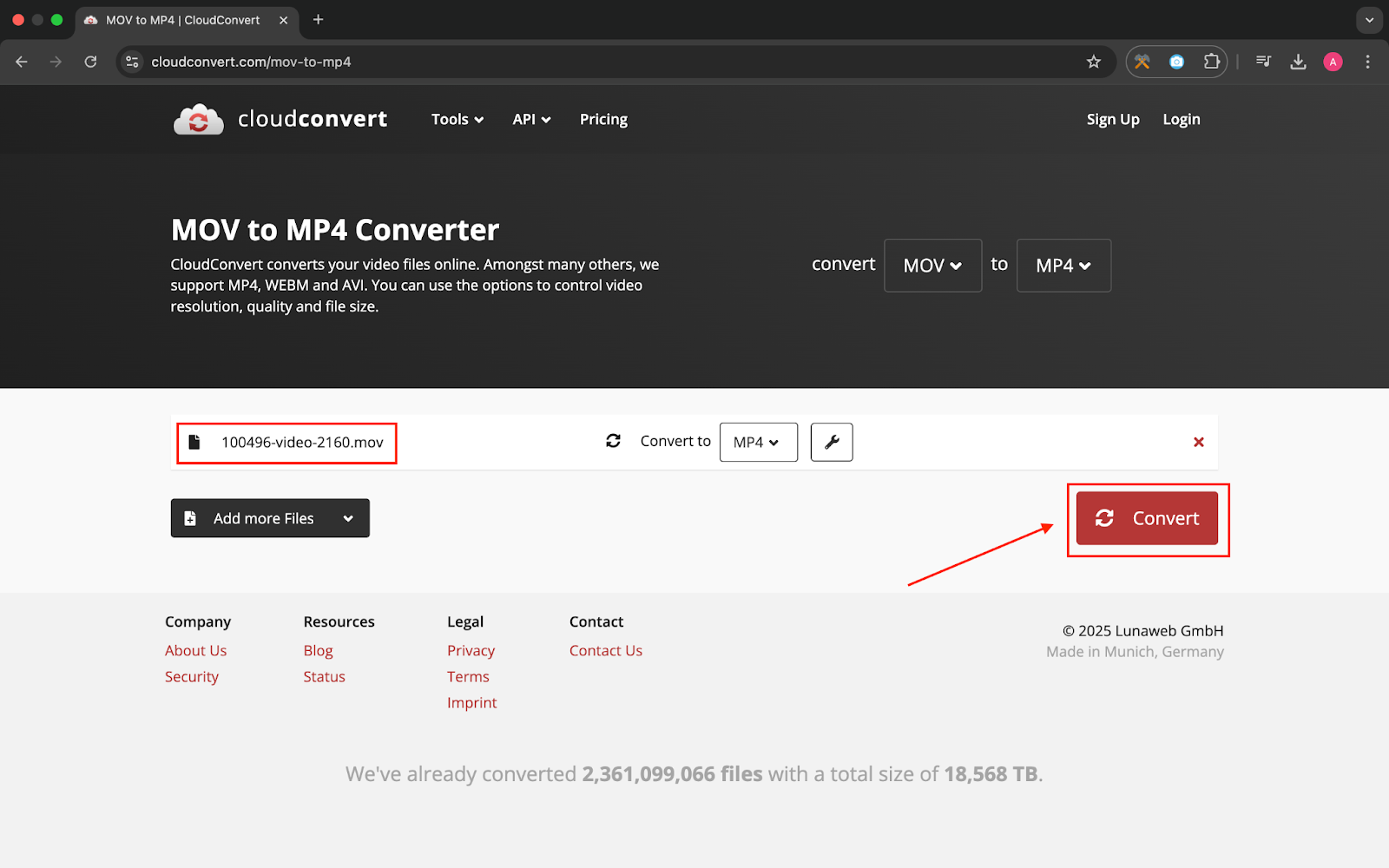
Task: Open the Convert to MP4 dropdown for the file
Action: 757,443
